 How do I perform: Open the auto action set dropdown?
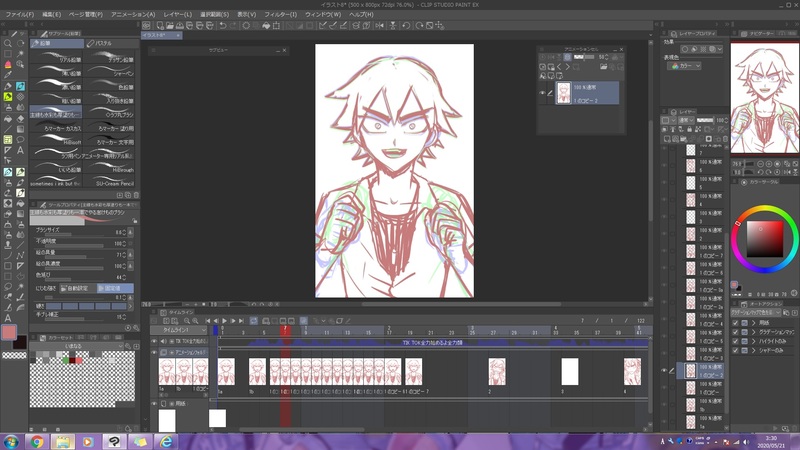click(758, 311)
